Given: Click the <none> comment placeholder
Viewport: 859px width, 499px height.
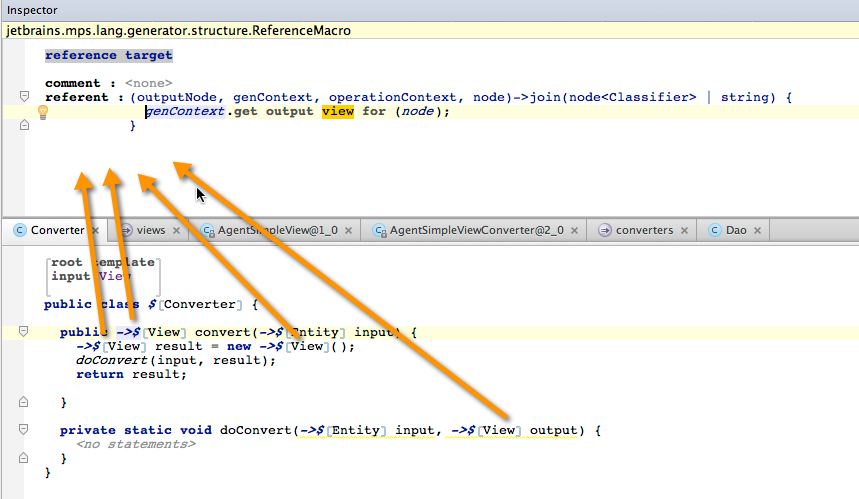Looking at the screenshot, I should 148,83.
